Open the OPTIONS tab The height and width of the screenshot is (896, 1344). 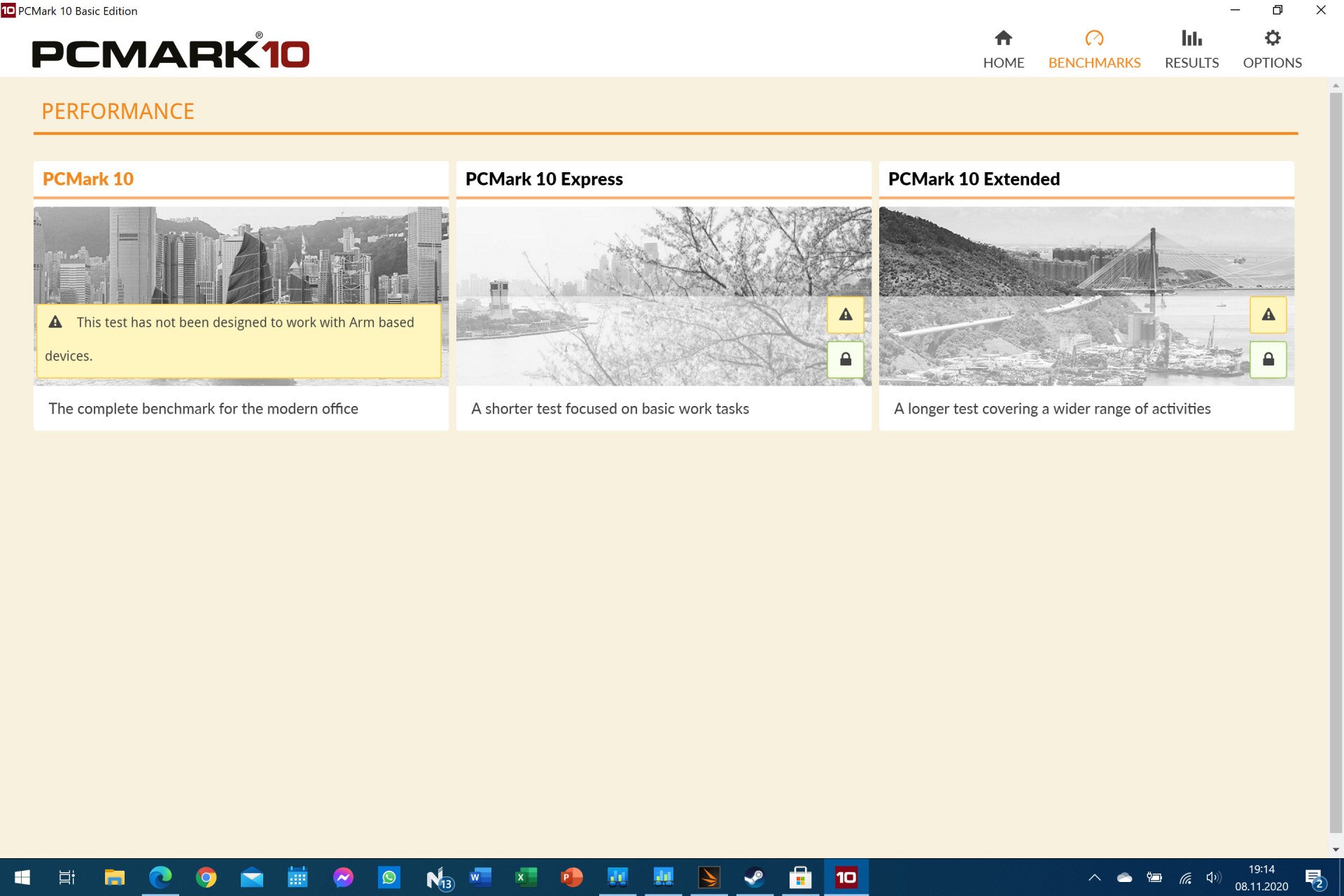pos(1272,49)
